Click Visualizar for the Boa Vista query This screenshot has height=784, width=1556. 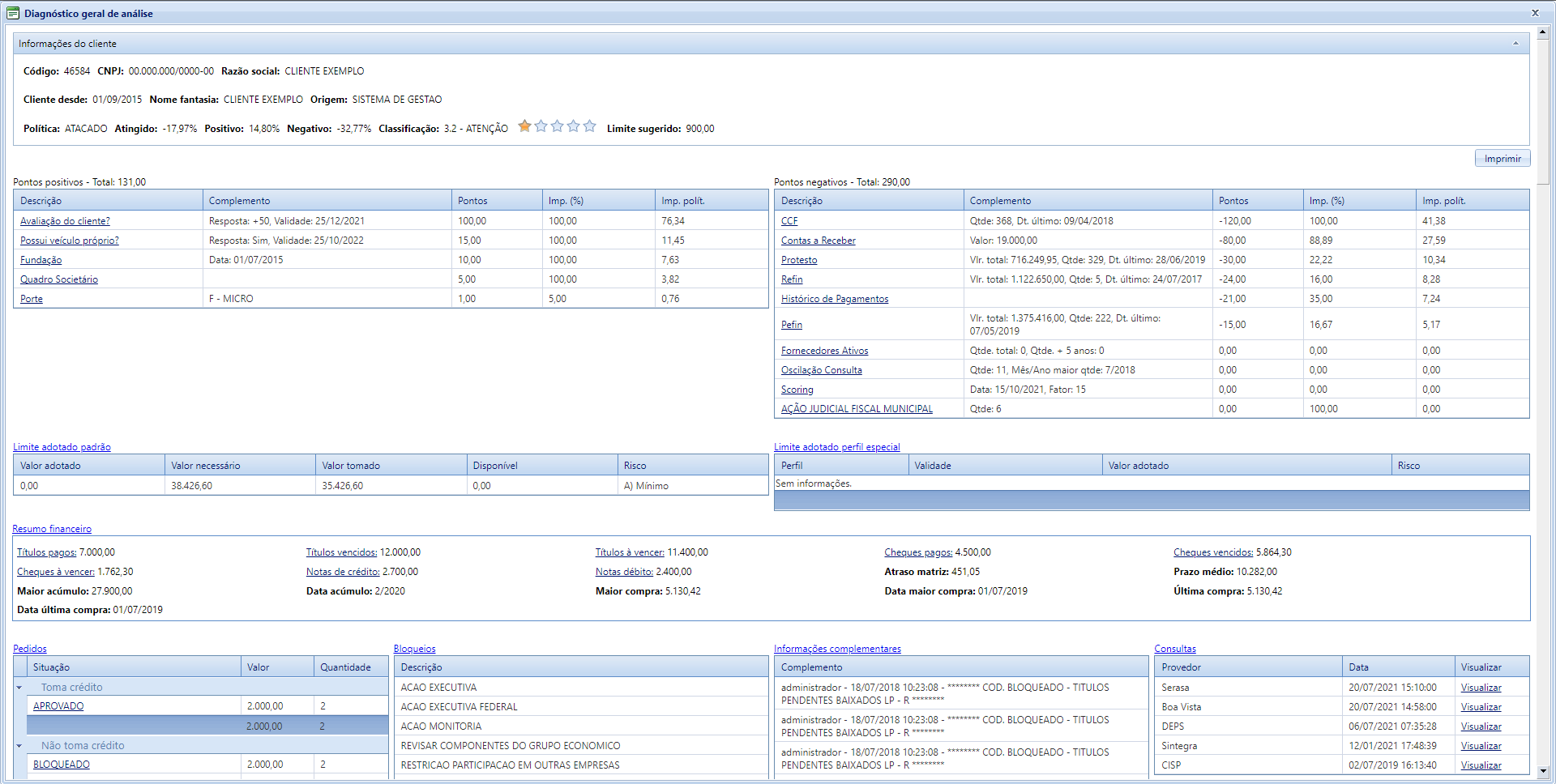tap(1481, 707)
